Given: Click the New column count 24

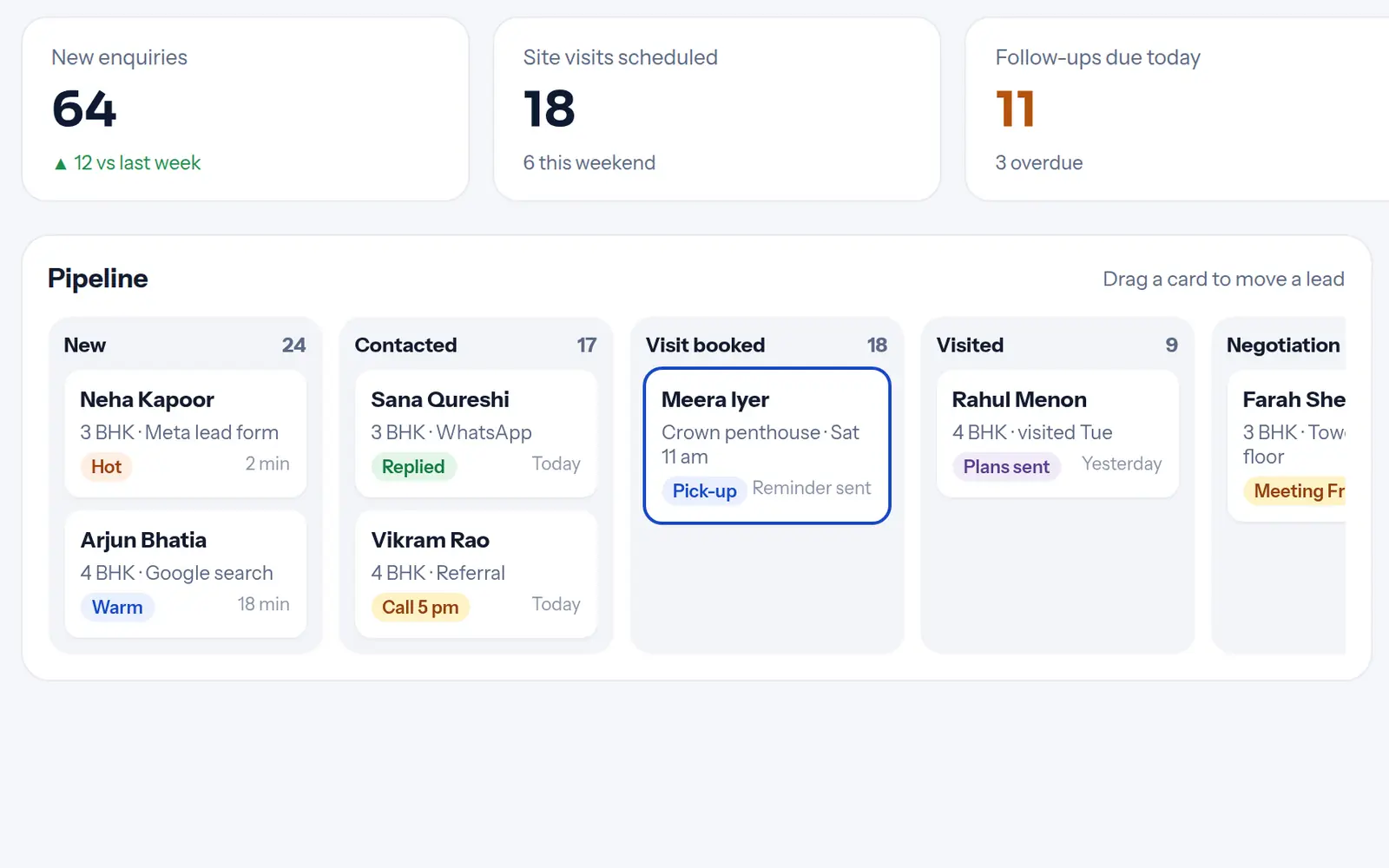Looking at the screenshot, I should (293, 345).
